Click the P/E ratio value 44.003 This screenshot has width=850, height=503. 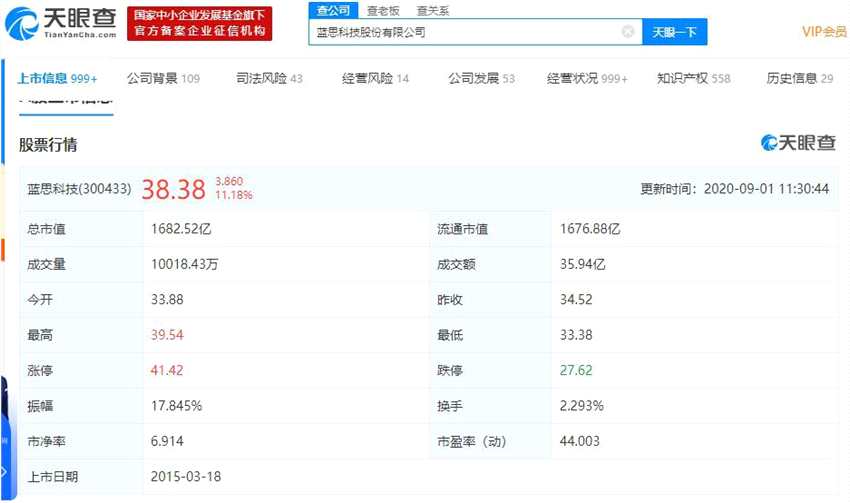pos(579,441)
